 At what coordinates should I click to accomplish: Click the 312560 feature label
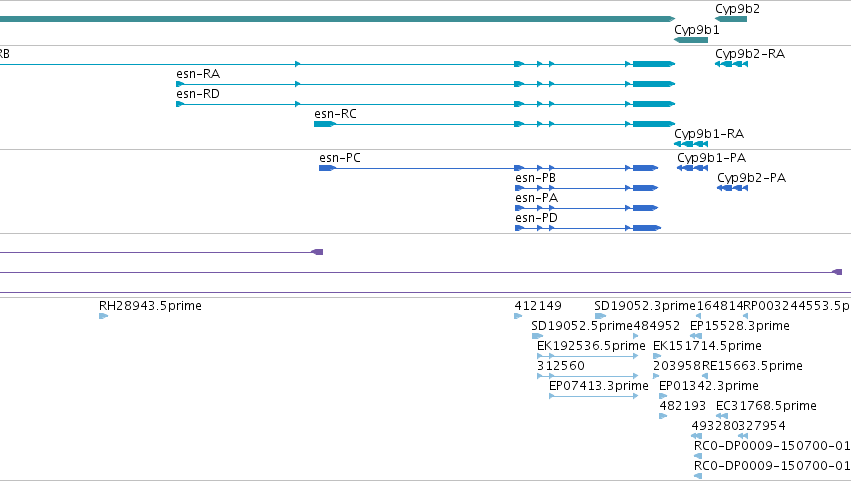pos(561,366)
